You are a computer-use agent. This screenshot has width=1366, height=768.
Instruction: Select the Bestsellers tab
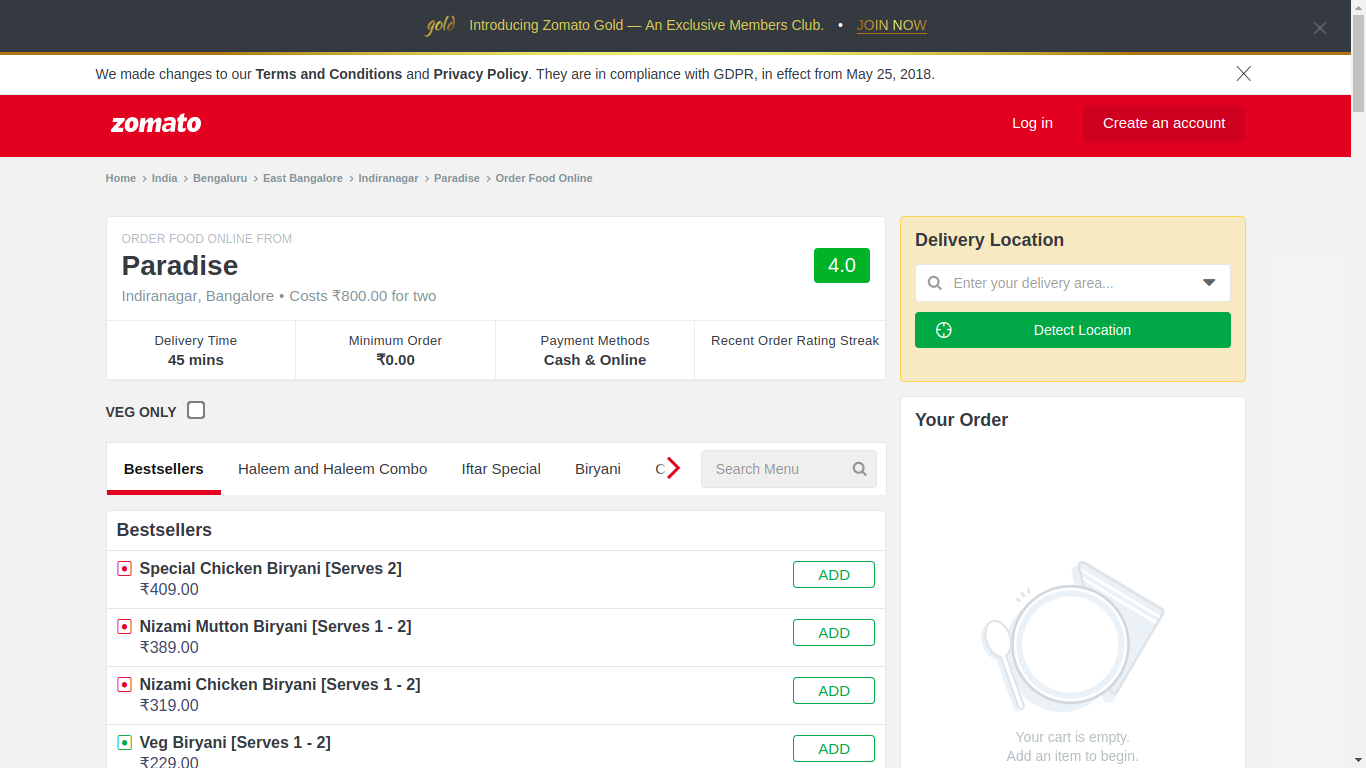(164, 469)
